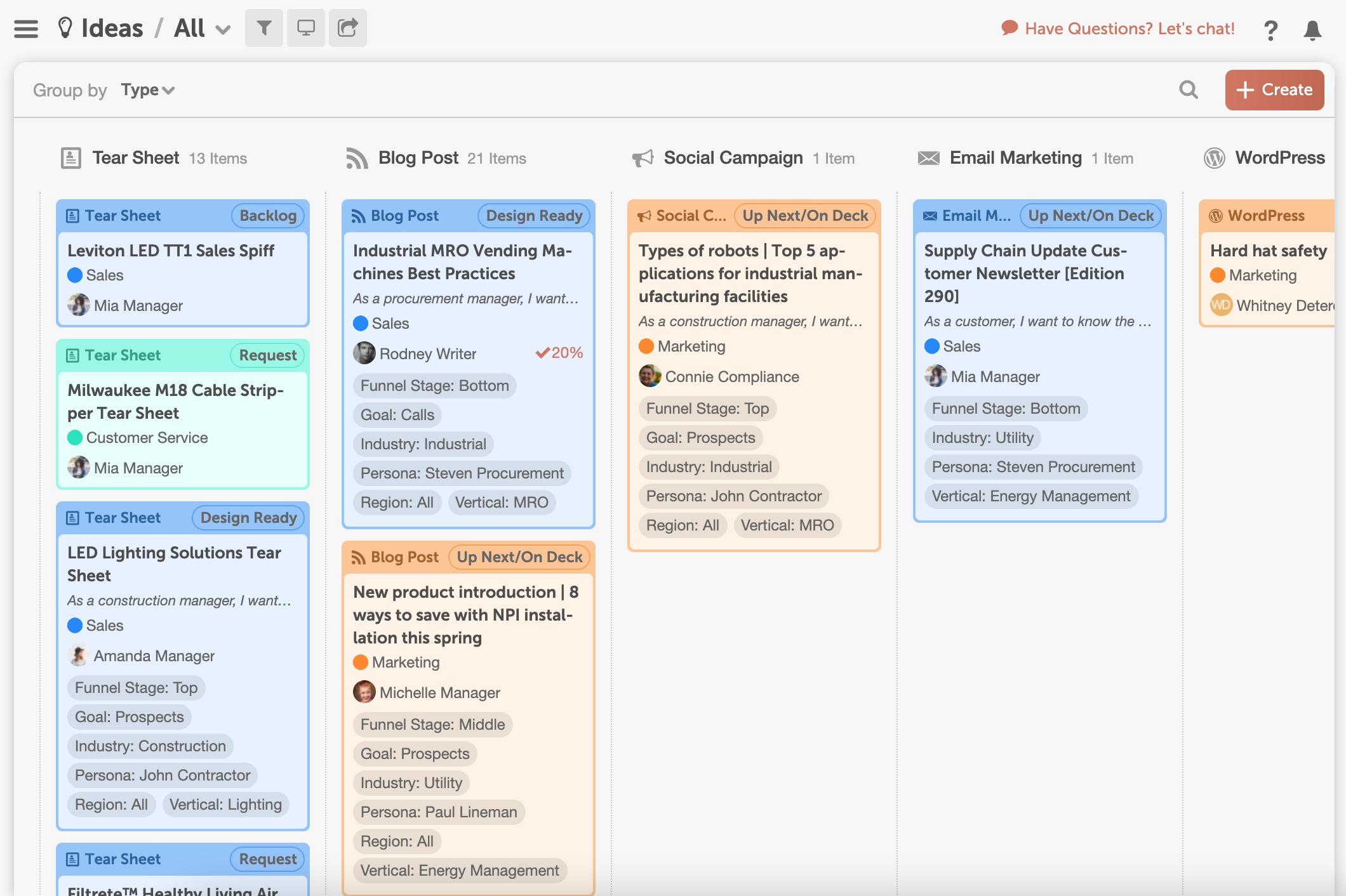The width and height of the screenshot is (1346, 896).
Task: Open Hard hat safety WordPress card
Action: click(x=1269, y=251)
